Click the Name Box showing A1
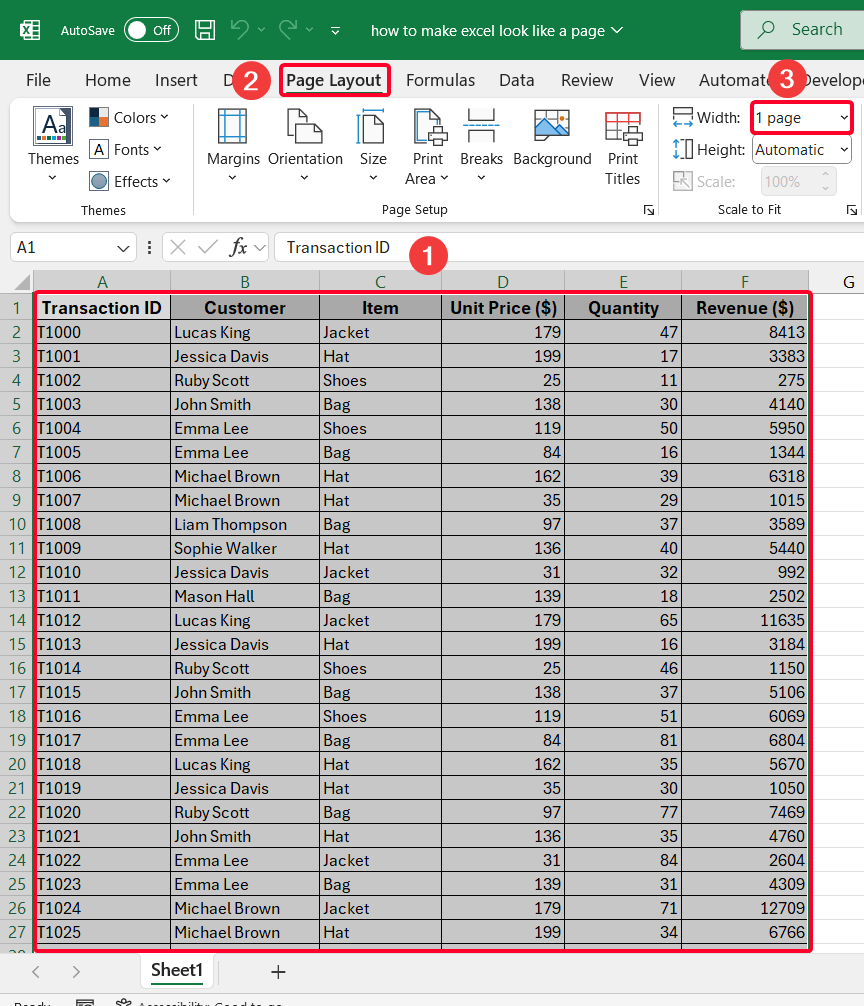 point(64,247)
